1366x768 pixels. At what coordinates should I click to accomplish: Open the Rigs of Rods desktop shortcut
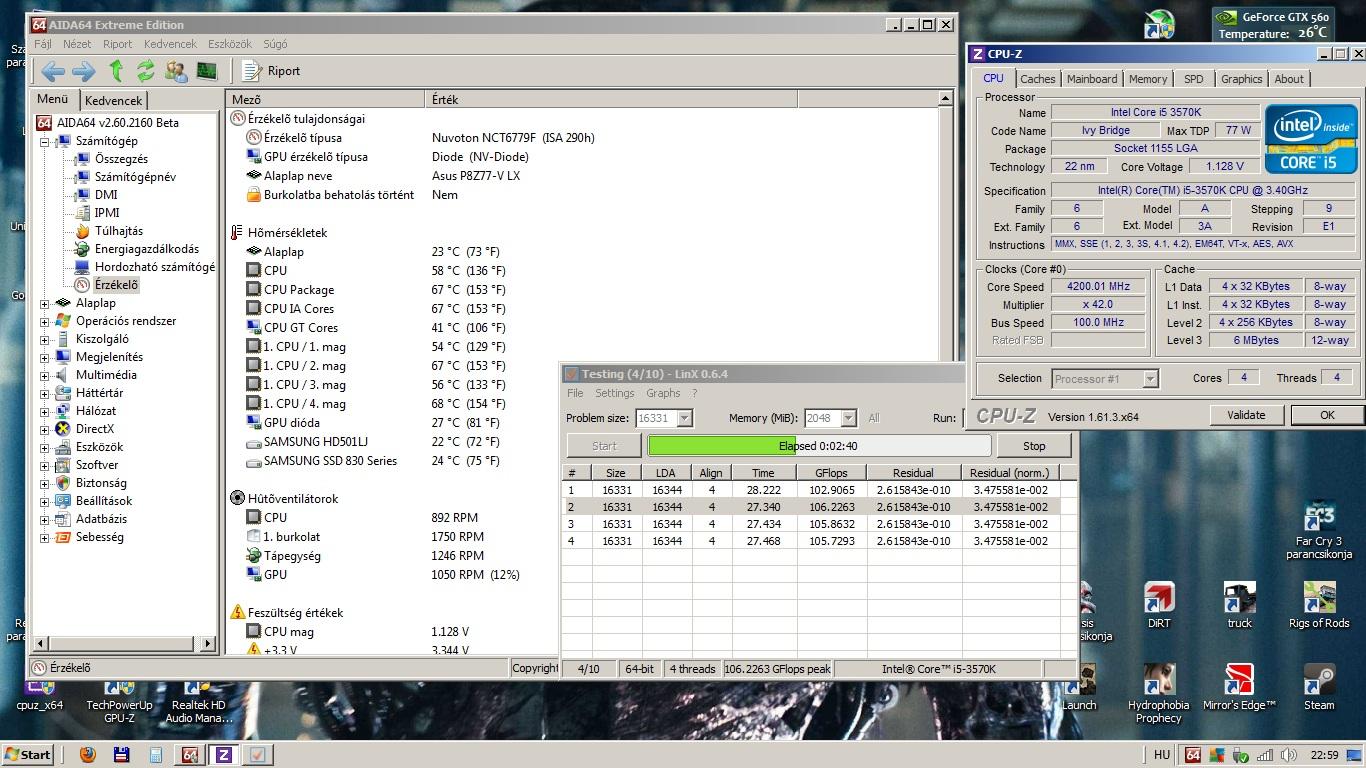point(1319,606)
